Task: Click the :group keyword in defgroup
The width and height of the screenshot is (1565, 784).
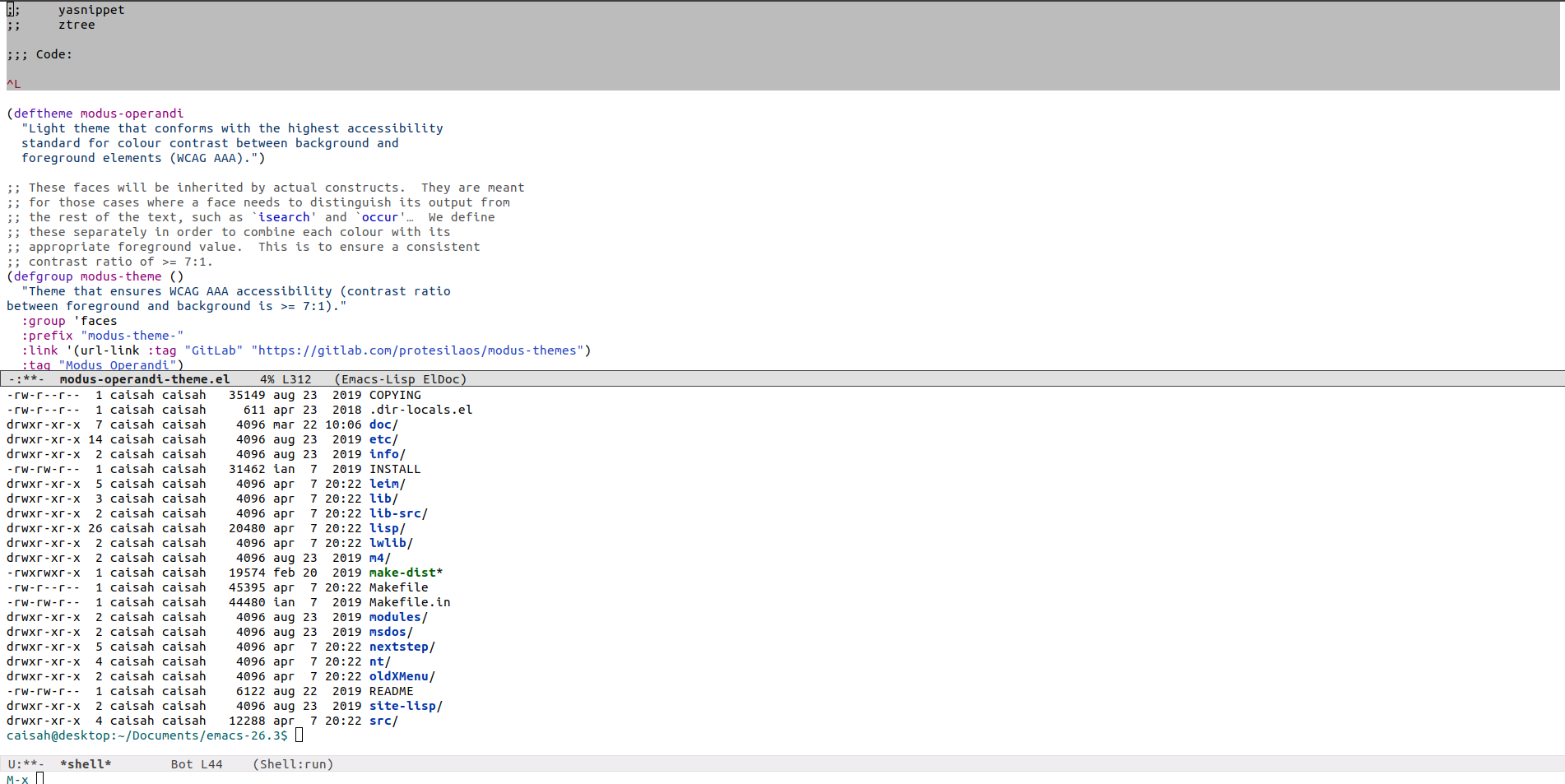Action: click(x=43, y=321)
